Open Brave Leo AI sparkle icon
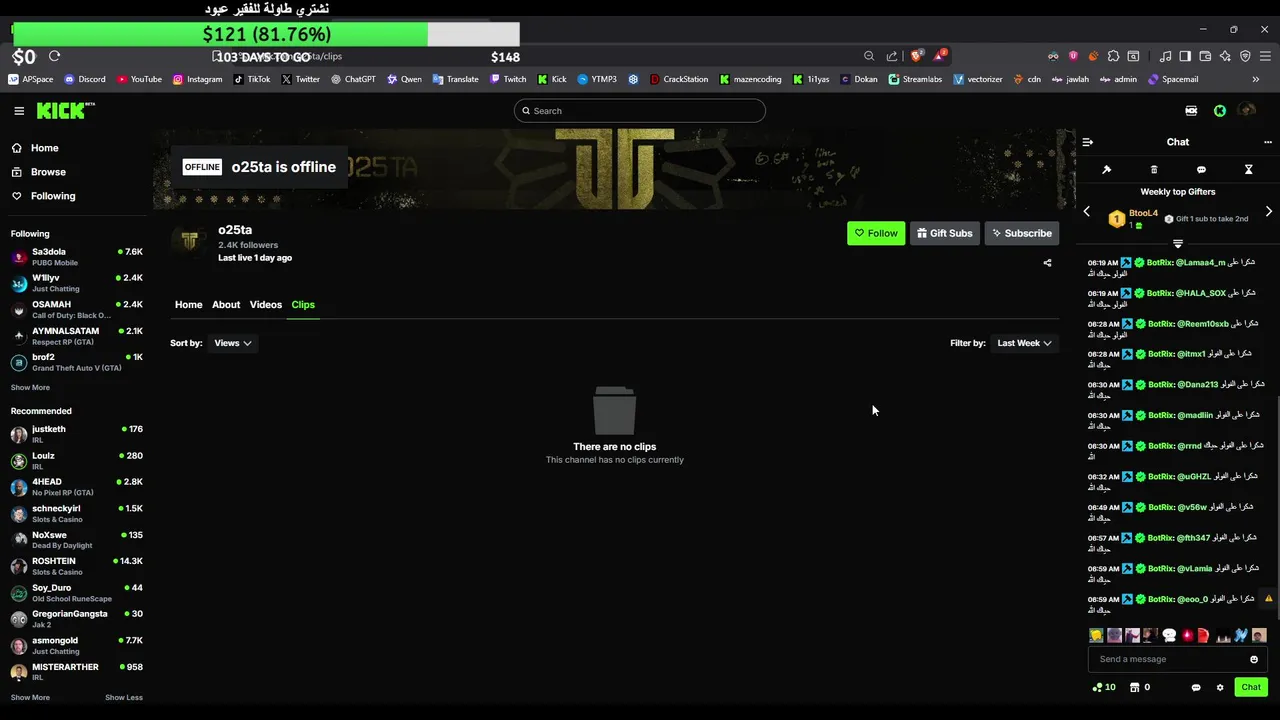 (x=1225, y=56)
